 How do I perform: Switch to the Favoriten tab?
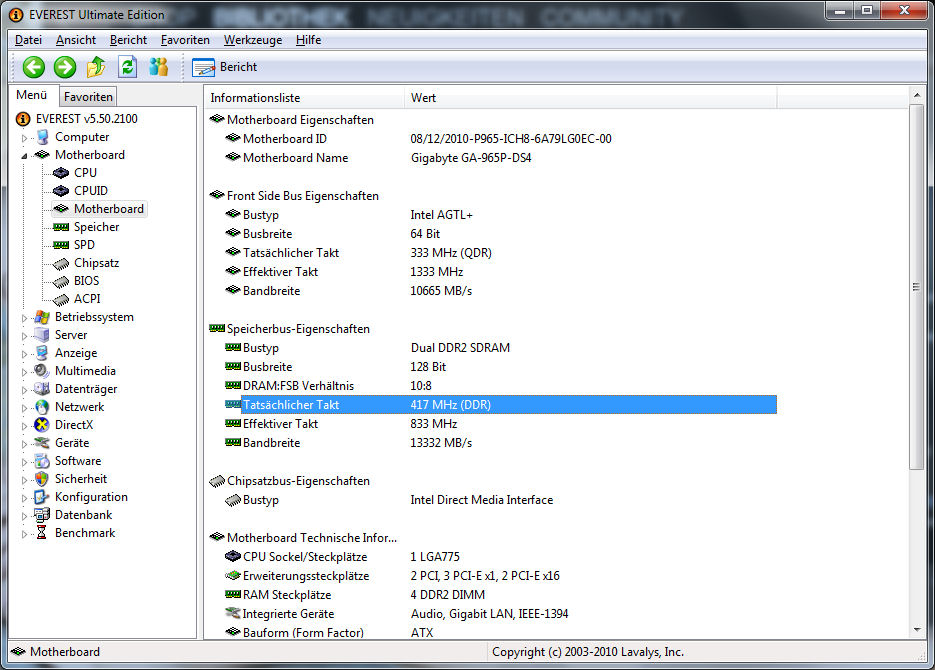pos(88,97)
